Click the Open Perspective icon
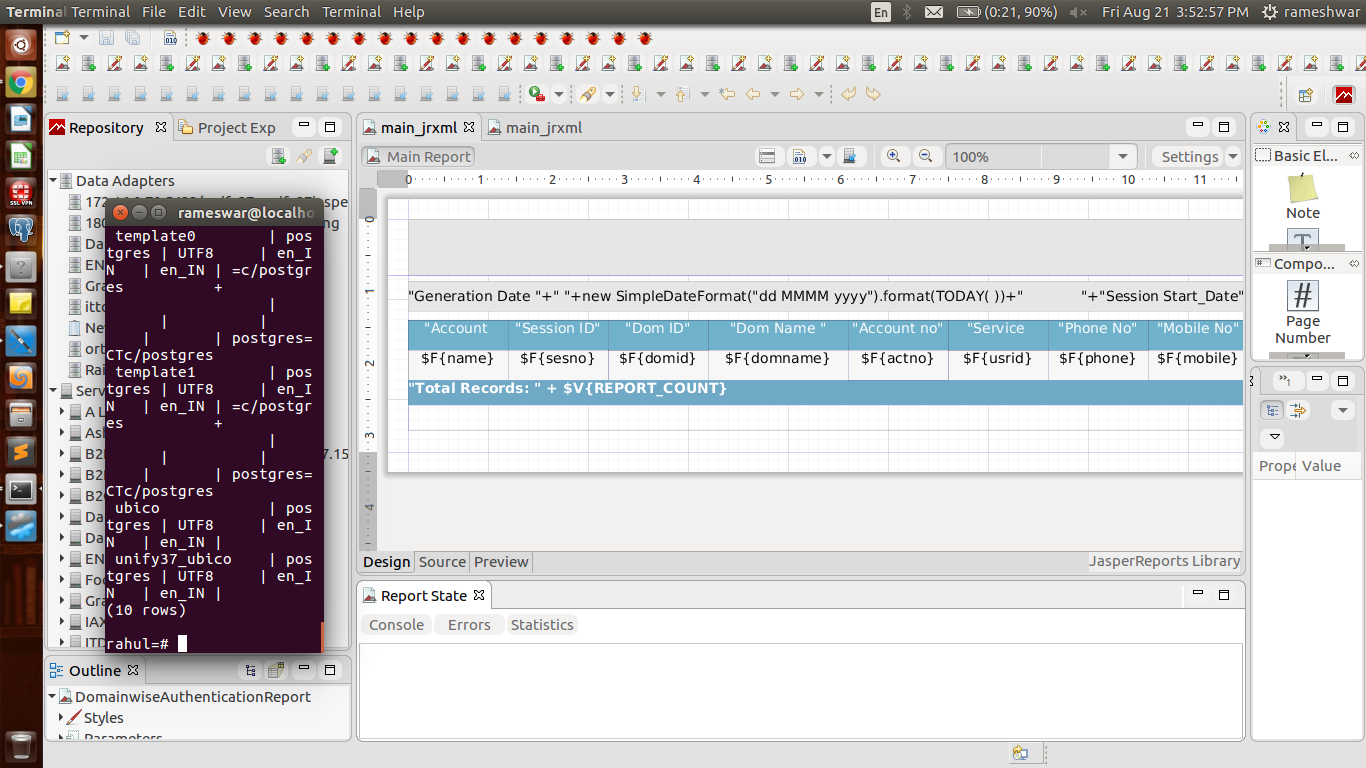This screenshot has width=1366, height=768. pyautogui.click(x=1305, y=95)
